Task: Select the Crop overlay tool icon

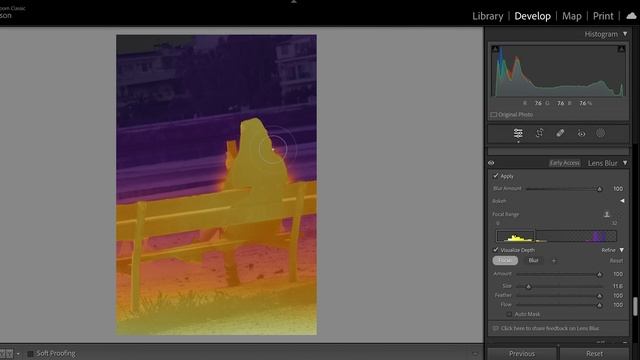Action: point(539,133)
